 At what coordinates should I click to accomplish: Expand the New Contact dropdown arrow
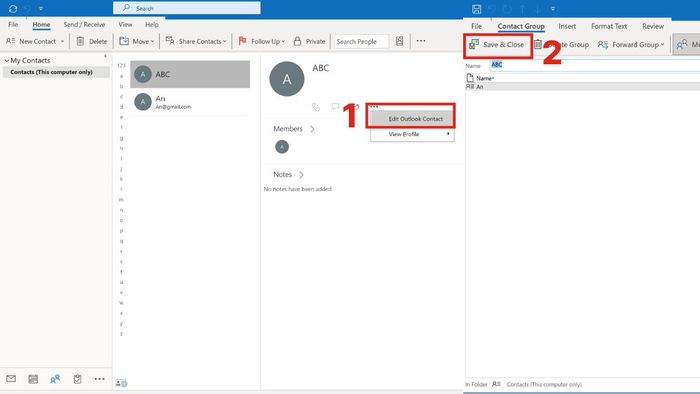point(62,41)
